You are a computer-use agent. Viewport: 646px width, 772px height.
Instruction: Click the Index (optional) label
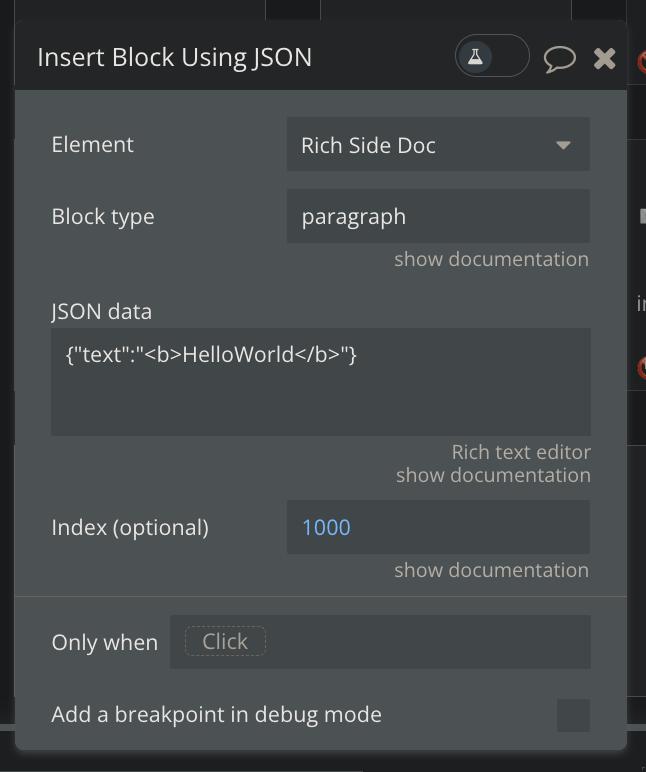tap(130, 527)
